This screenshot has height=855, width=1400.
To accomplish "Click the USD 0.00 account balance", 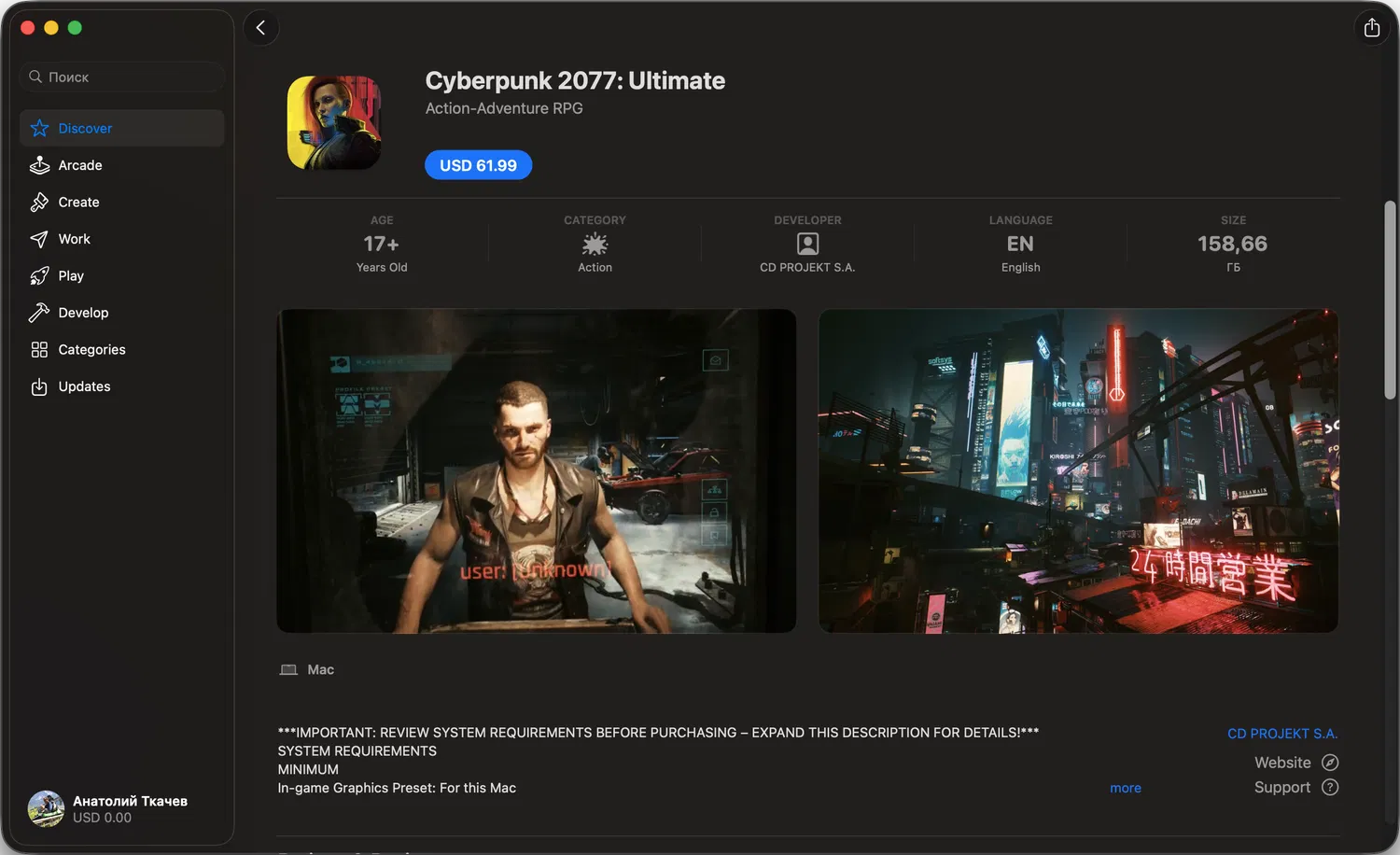I will click(x=102, y=818).
